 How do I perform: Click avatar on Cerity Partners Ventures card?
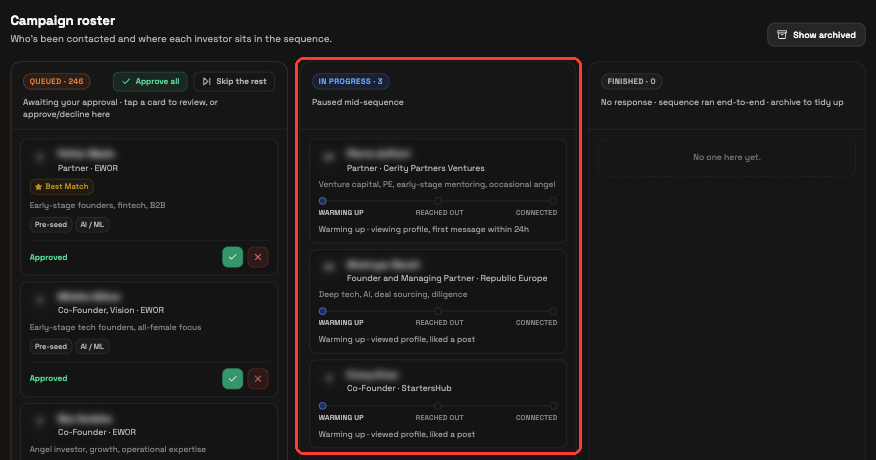click(x=330, y=157)
